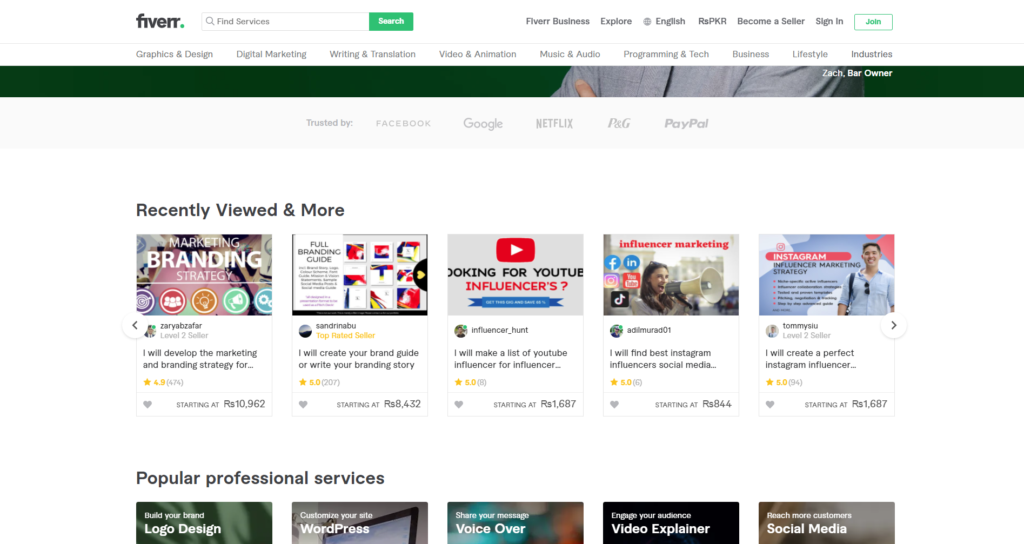Favorite the influencer_hunt gig with heart icon

(x=458, y=404)
